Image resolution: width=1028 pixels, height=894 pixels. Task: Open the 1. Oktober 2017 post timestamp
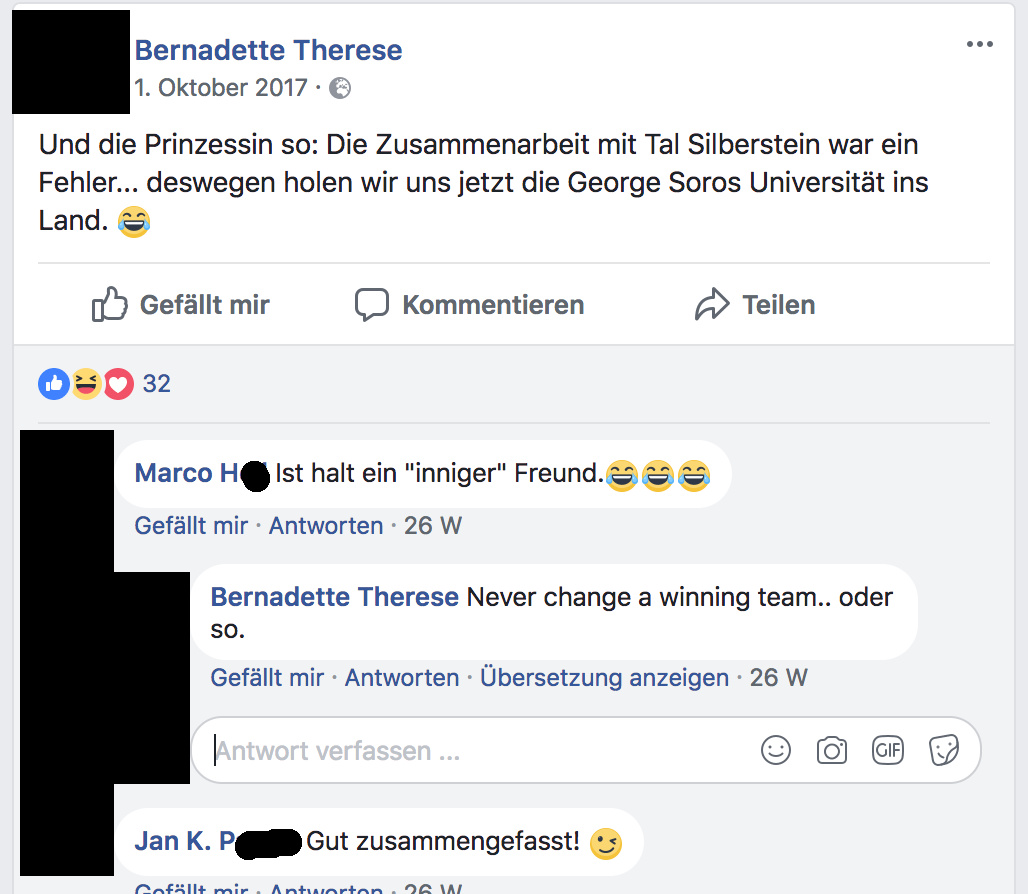221,88
